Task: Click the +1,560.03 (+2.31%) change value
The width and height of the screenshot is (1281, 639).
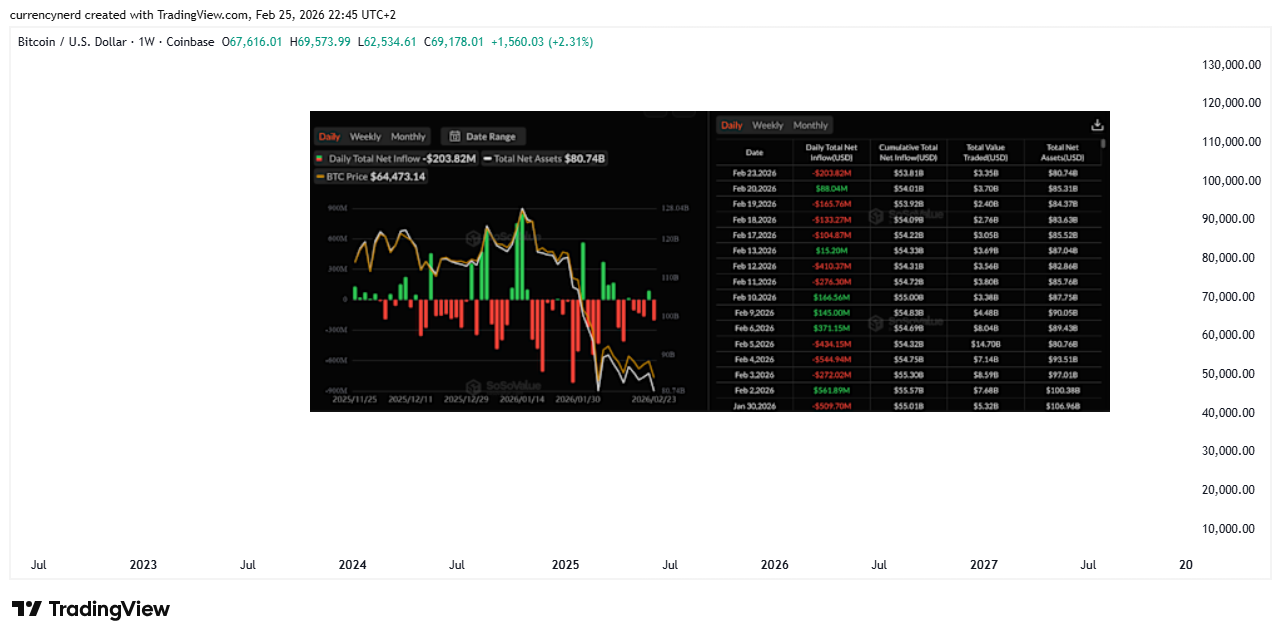Action: pyautogui.click(x=542, y=42)
